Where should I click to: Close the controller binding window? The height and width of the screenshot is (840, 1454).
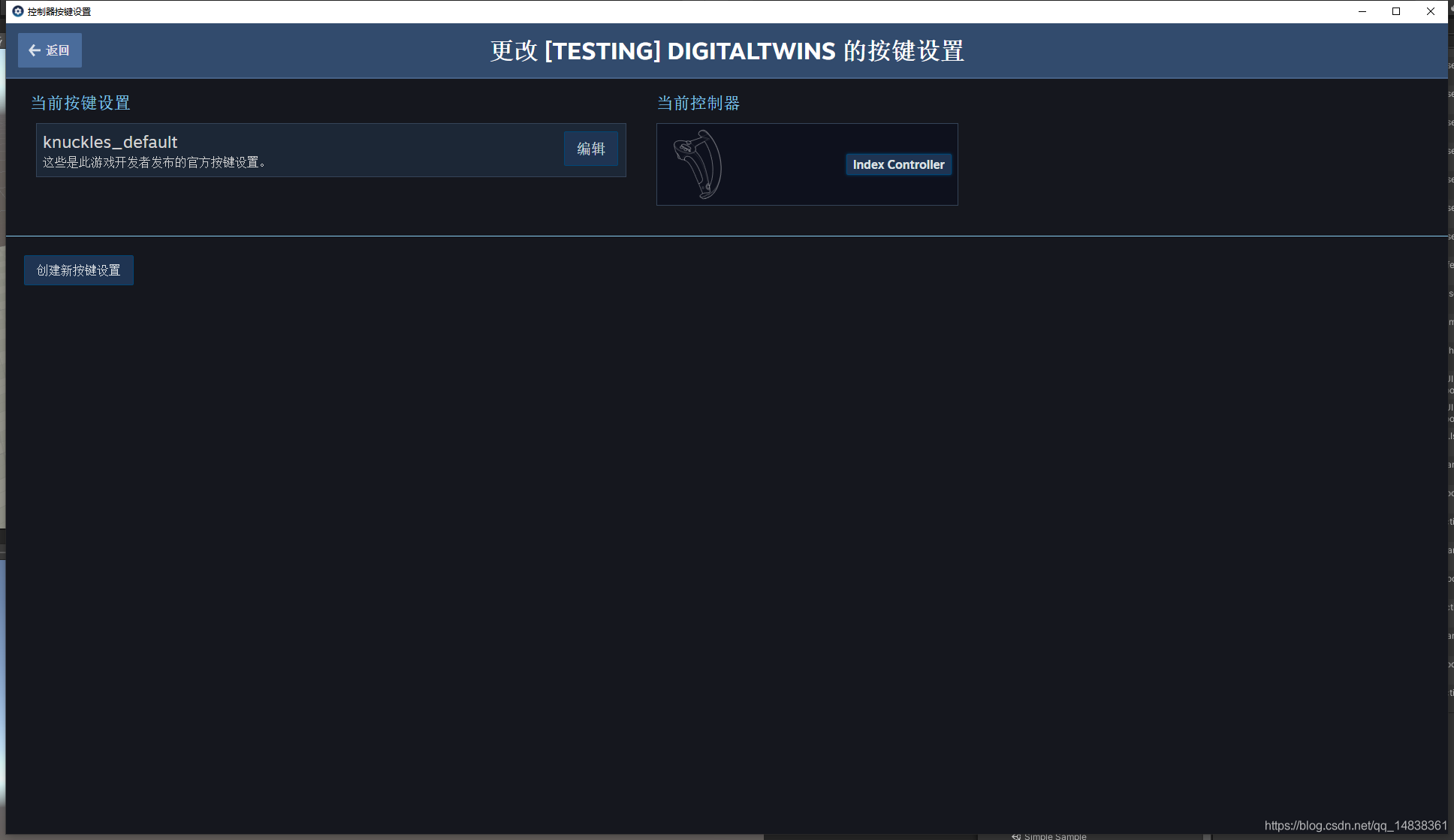coord(1431,11)
